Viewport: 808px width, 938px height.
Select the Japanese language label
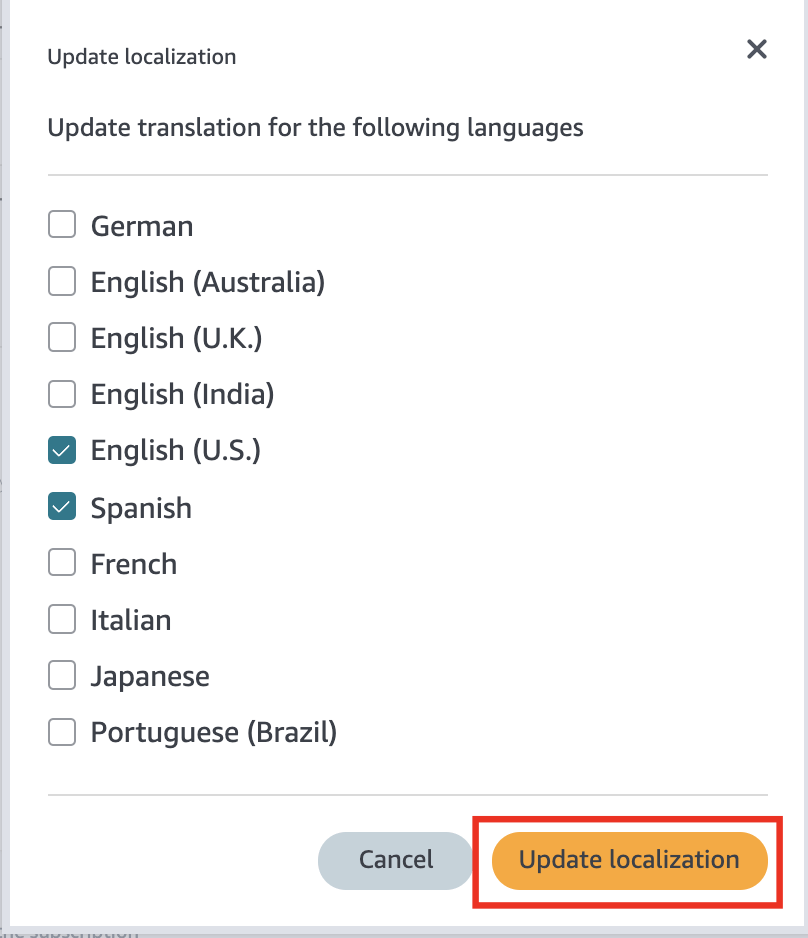[x=150, y=675]
